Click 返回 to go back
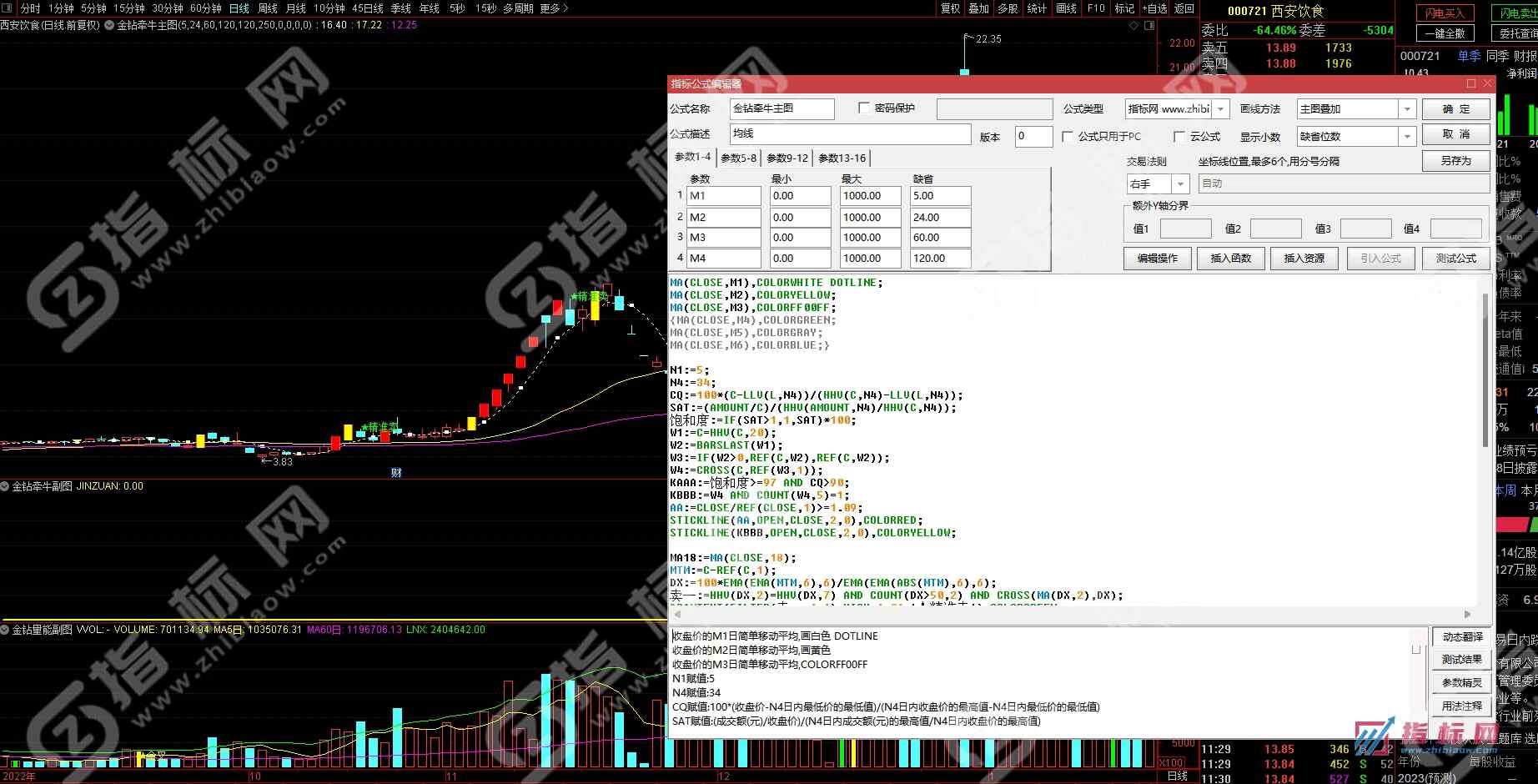The image size is (1538, 784). (x=1184, y=8)
